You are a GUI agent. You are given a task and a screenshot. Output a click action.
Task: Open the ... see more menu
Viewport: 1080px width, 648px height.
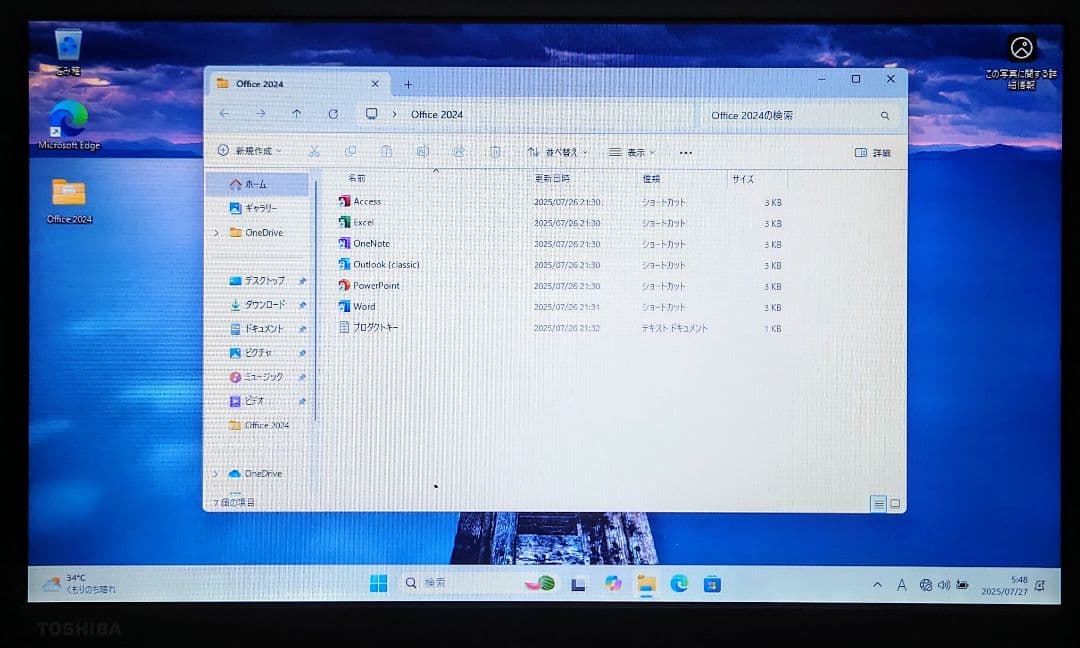686,151
